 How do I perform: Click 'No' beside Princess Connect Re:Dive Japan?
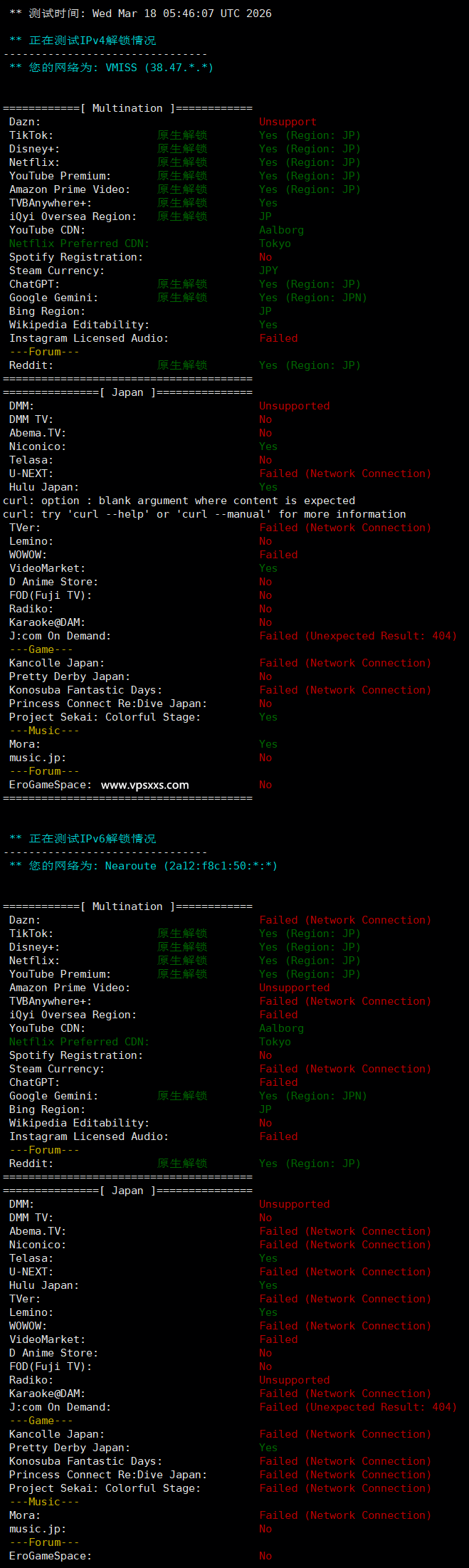click(265, 704)
